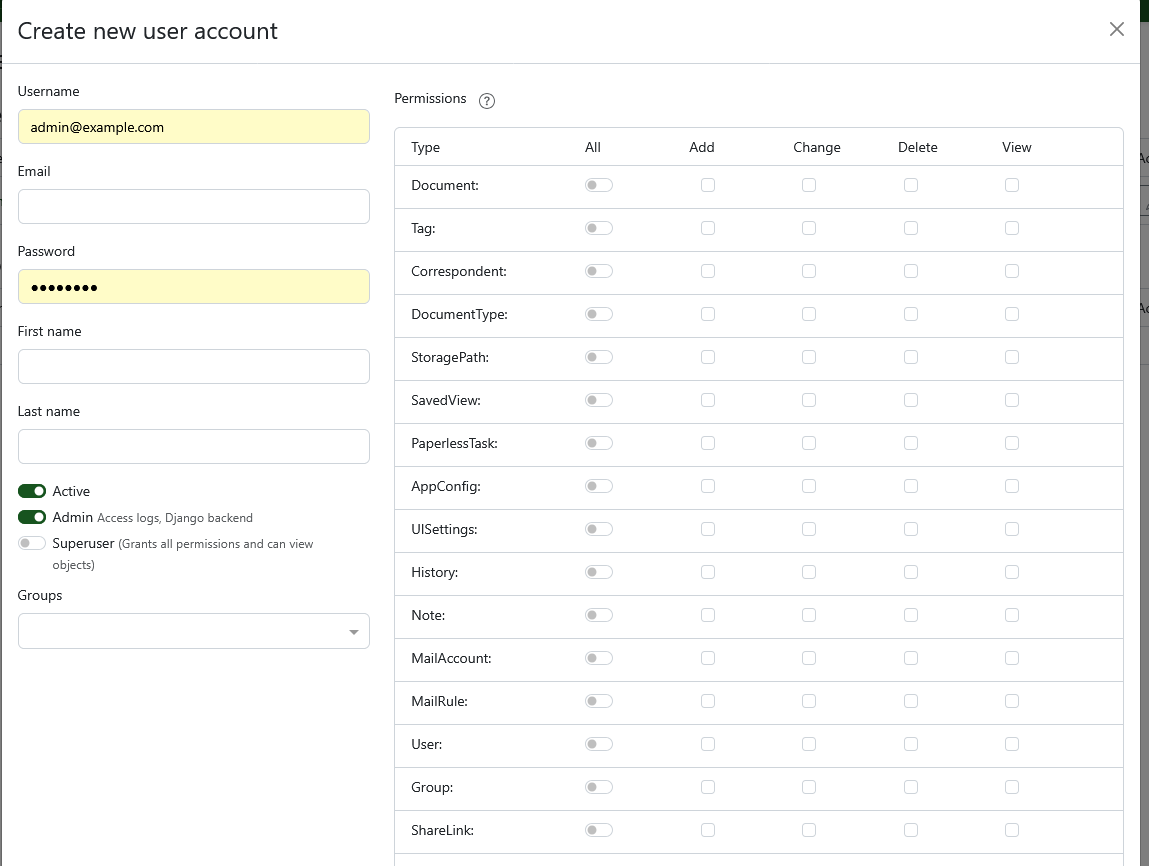Toggle All permissions for Correspondent

599,271
